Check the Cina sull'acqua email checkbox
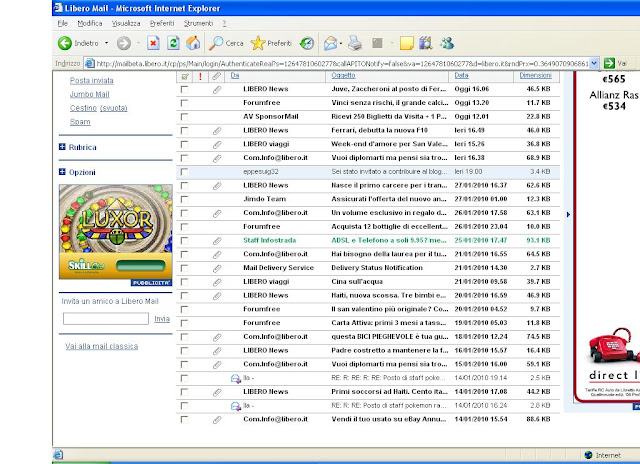640x464 pixels. tap(184, 282)
